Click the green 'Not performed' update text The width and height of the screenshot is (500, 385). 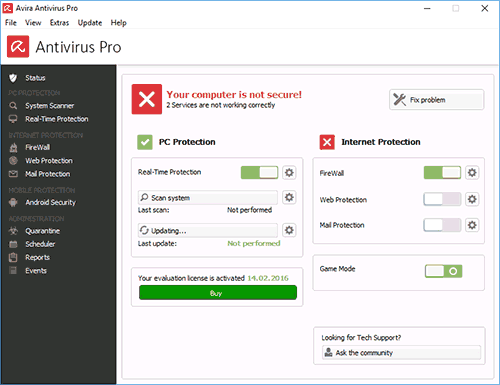coord(254,243)
